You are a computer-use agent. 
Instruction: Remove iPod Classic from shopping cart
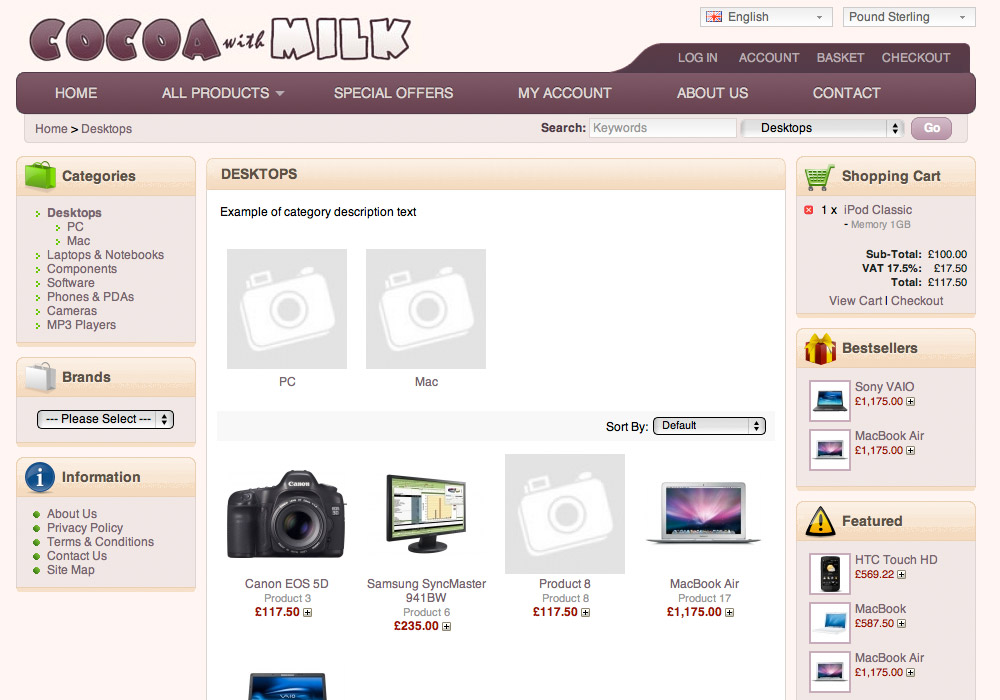click(808, 210)
